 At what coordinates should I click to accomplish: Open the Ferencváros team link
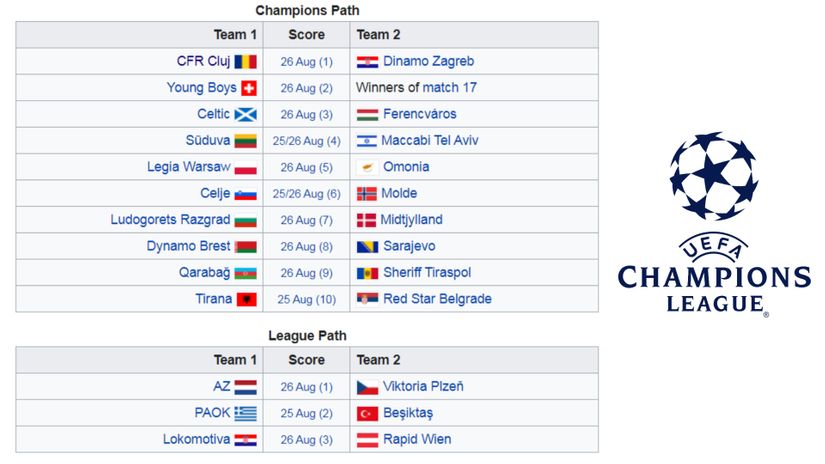point(419,114)
